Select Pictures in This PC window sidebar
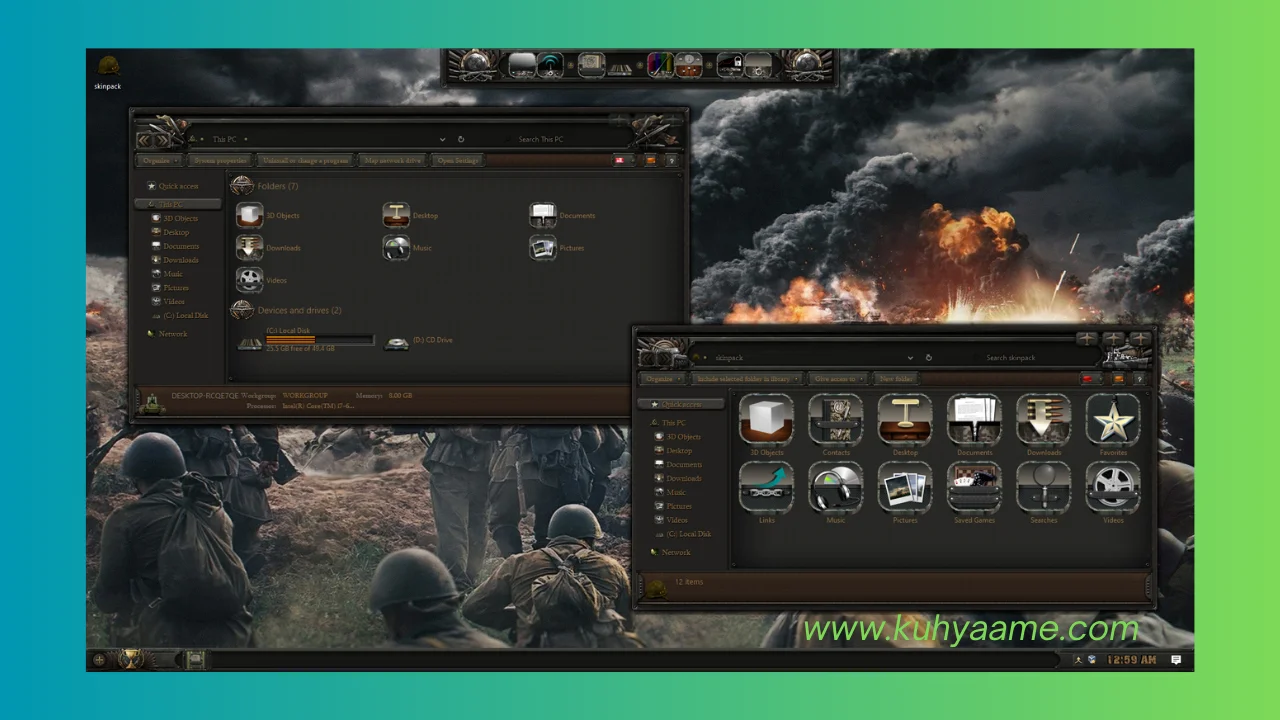The height and width of the screenshot is (720, 1280). (x=169, y=288)
